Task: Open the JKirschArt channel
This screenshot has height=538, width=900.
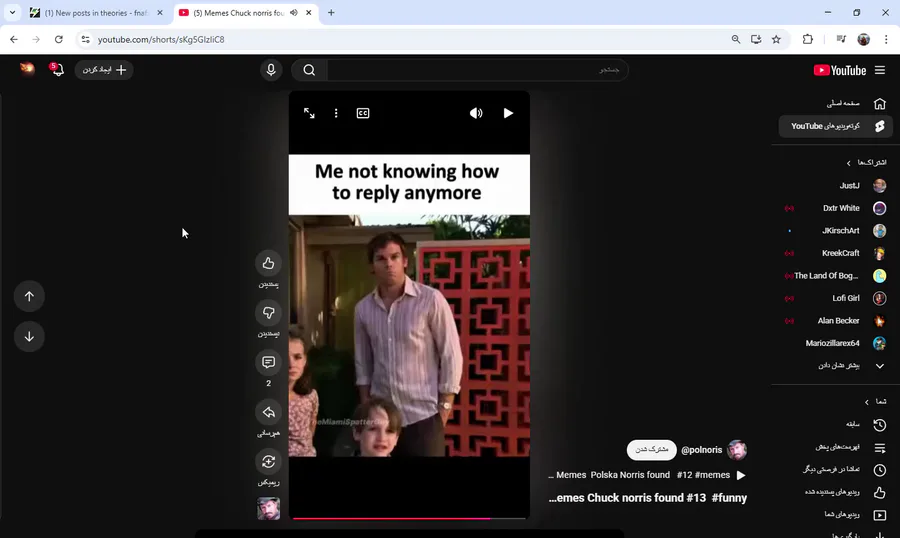Action: (835, 230)
